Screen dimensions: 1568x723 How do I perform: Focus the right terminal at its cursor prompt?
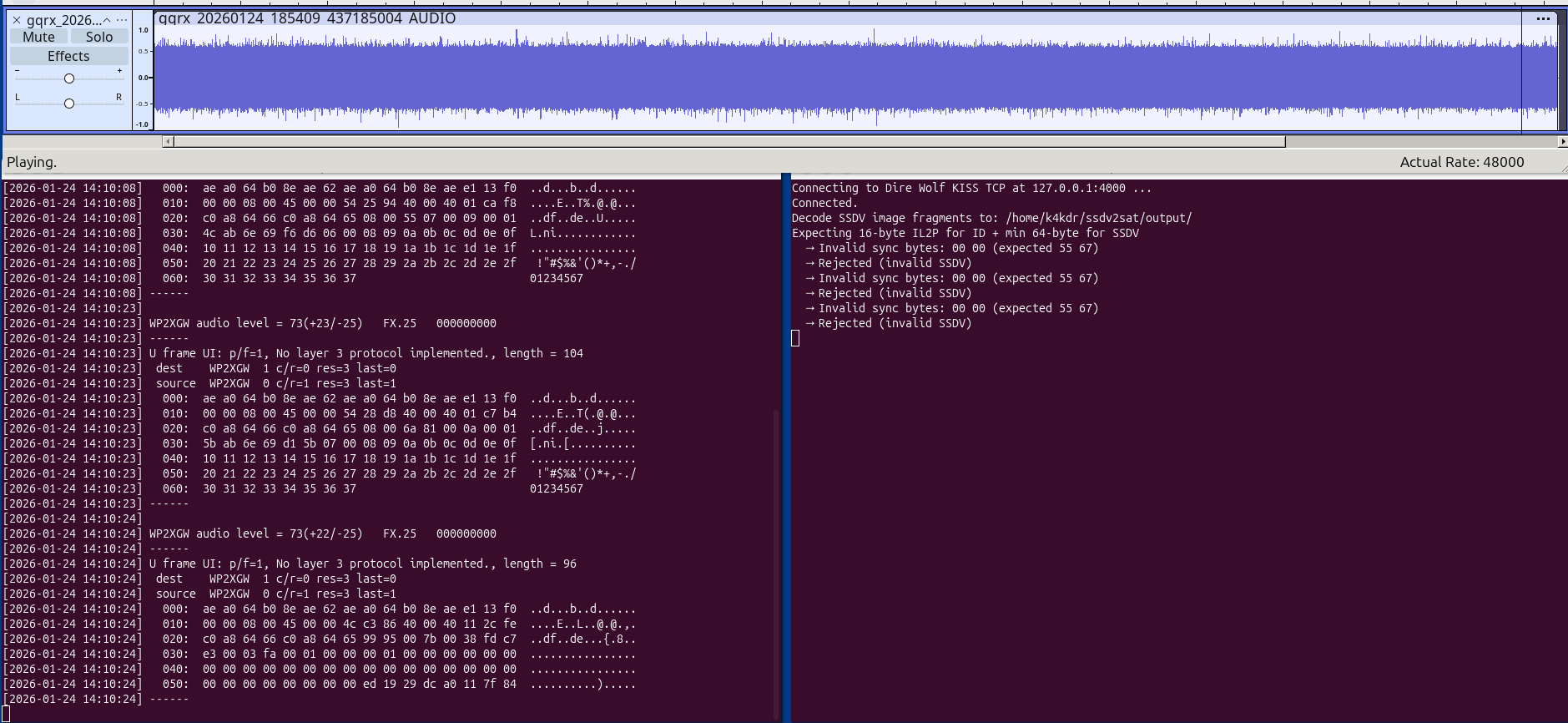(795, 338)
